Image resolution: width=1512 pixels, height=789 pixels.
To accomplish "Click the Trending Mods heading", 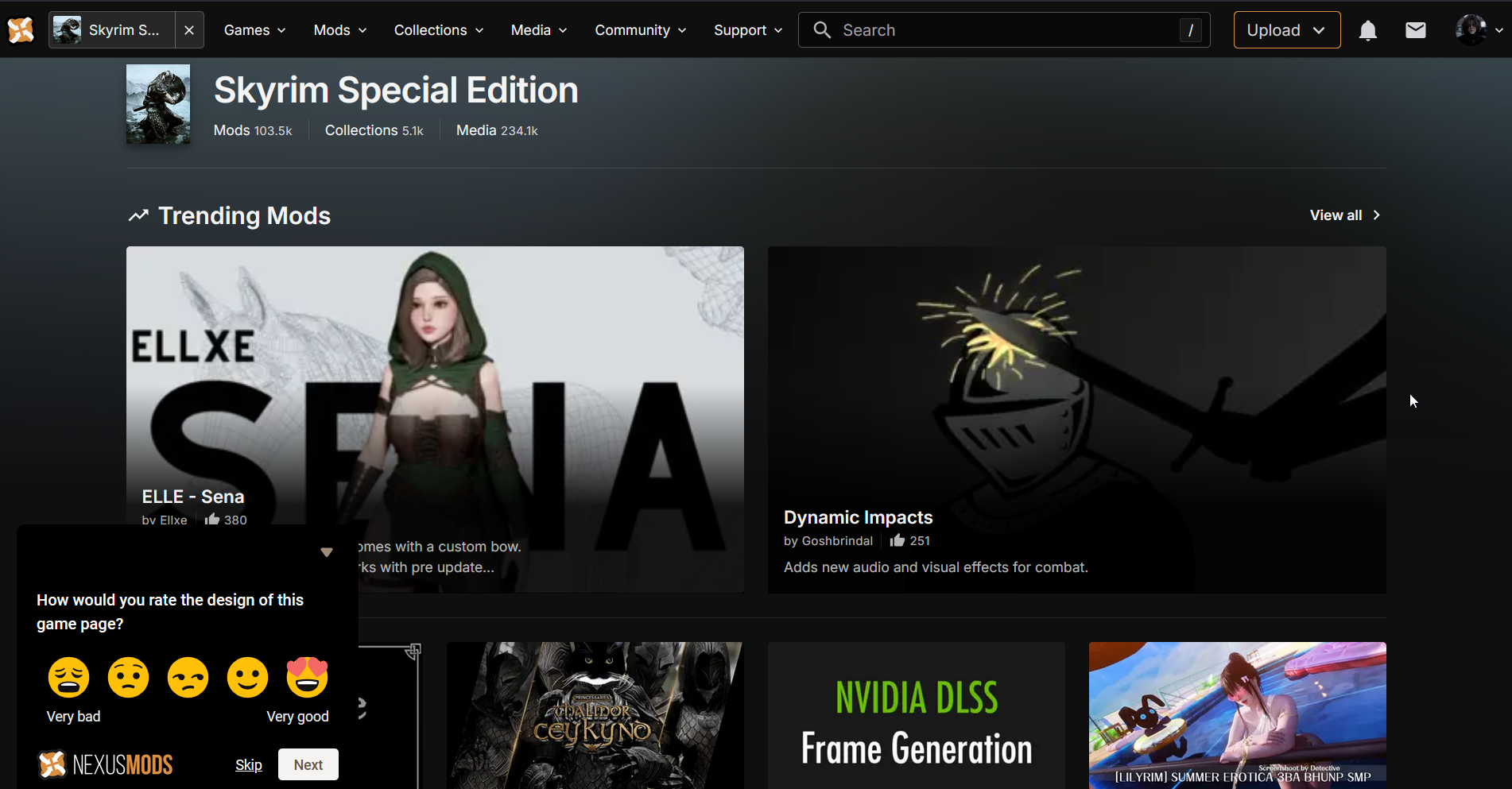I will [x=245, y=215].
